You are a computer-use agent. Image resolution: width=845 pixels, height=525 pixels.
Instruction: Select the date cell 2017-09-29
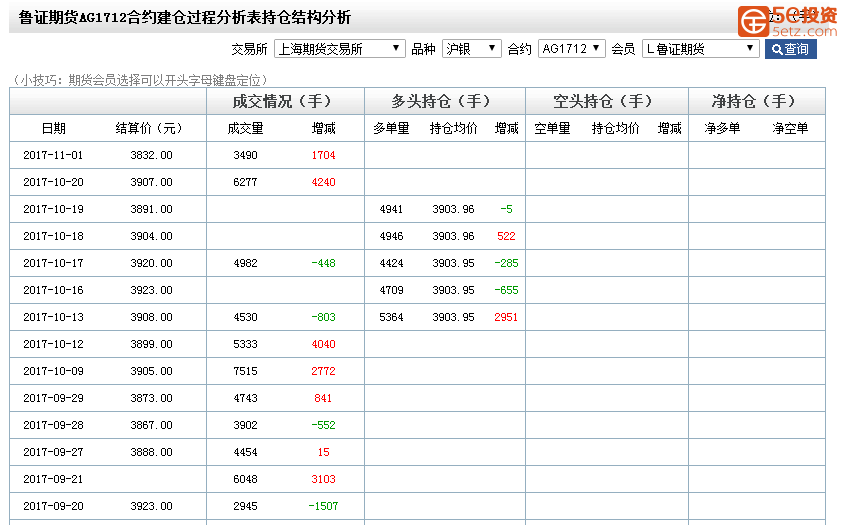53,398
